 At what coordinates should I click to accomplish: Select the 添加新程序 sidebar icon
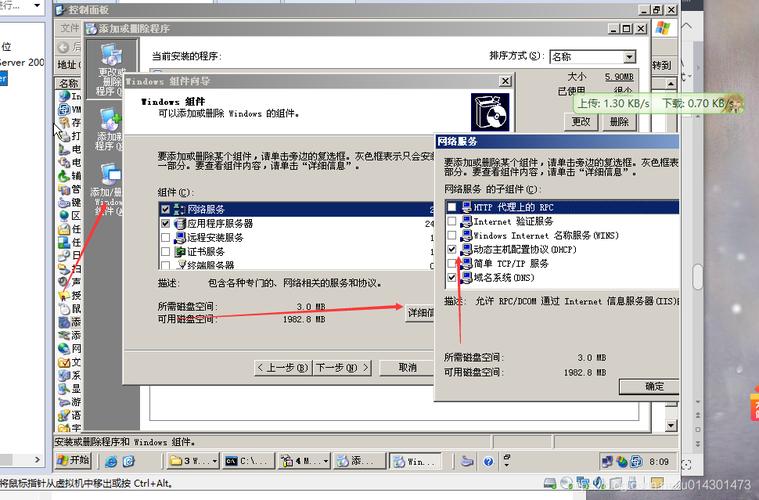point(111,120)
